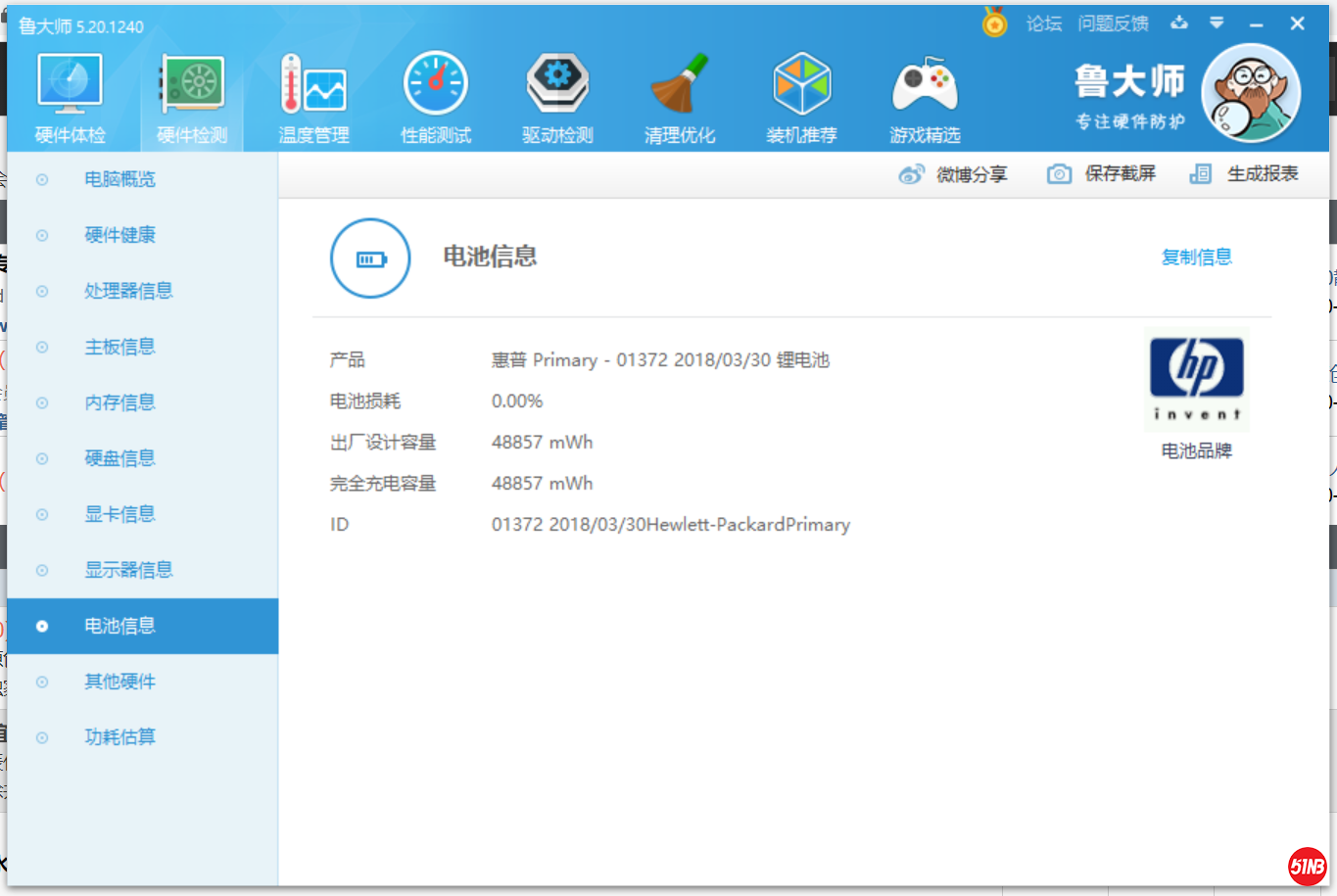Share via 微博分享
Screen dimensions: 1337x896
click(953, 174)
